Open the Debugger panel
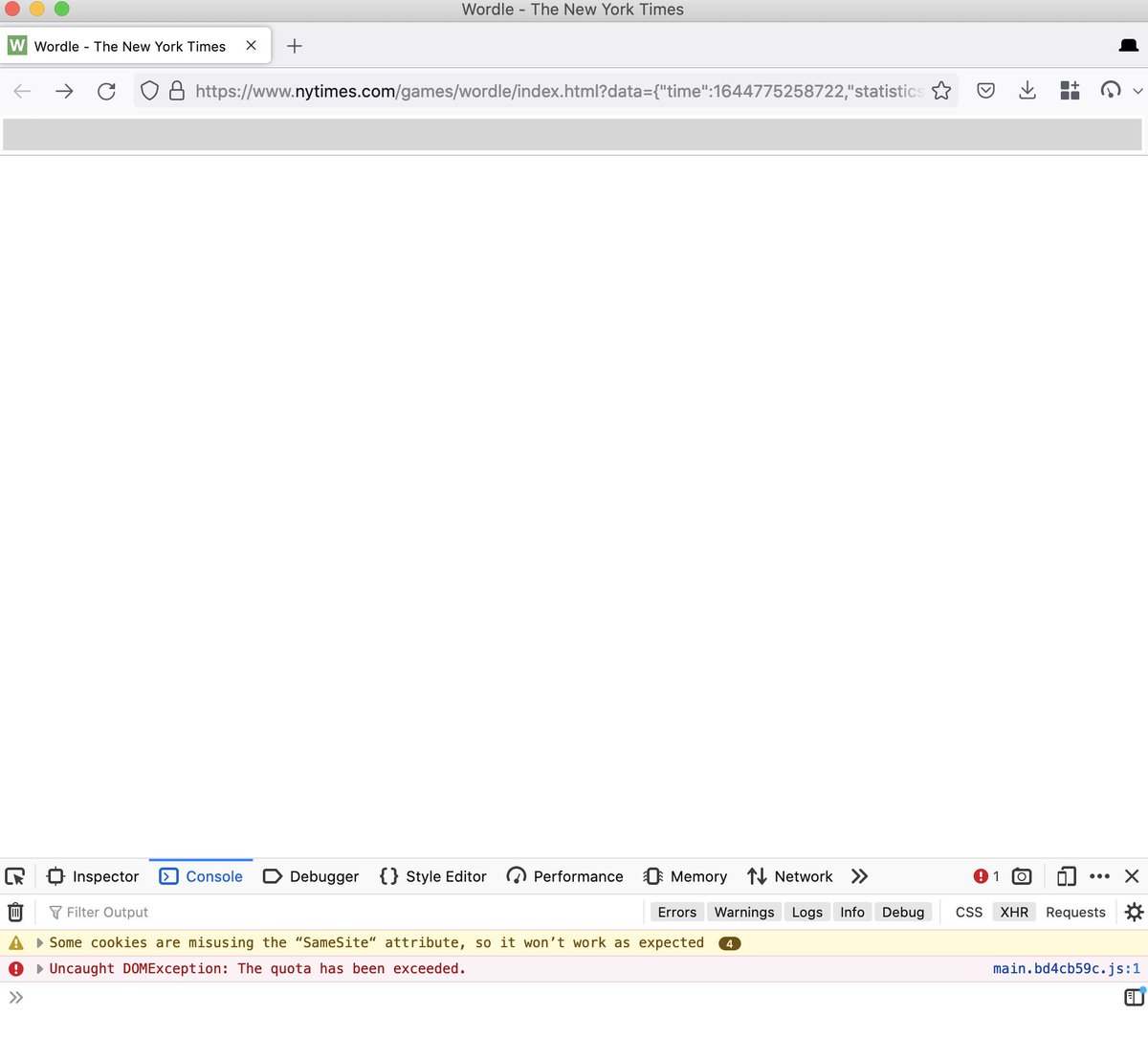Image resolution: width=1148 pixels, height=1037 pixels. pos(311,876)
